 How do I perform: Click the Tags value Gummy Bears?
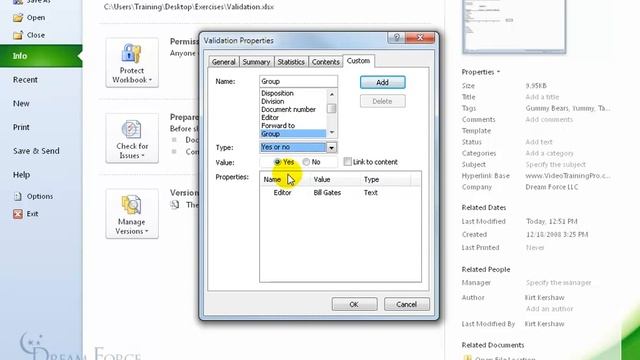click(568, 109)
